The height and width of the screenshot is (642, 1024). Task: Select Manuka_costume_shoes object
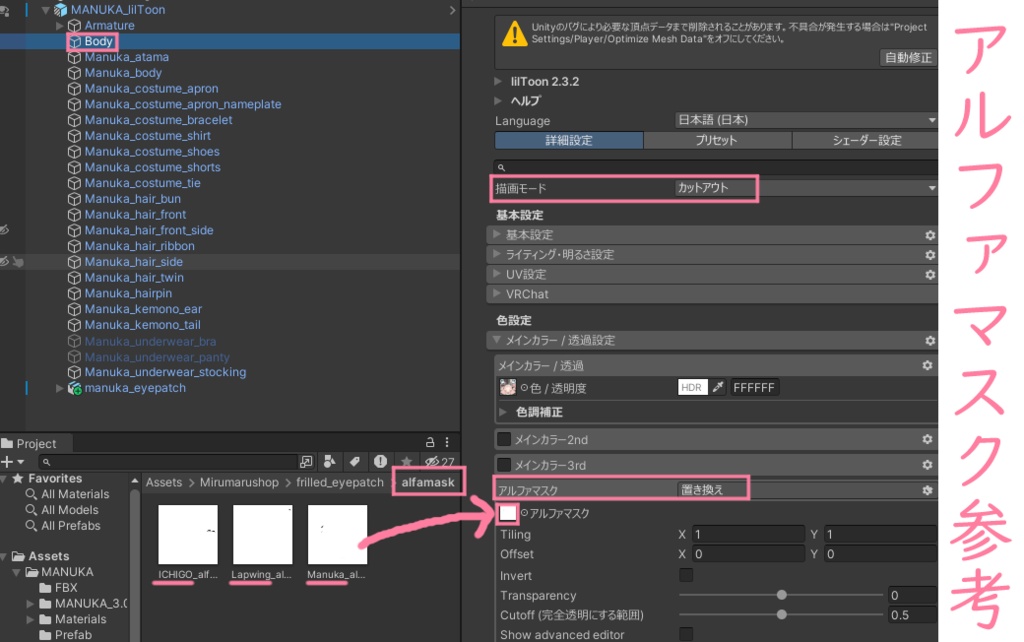click(x=152, y=152)
